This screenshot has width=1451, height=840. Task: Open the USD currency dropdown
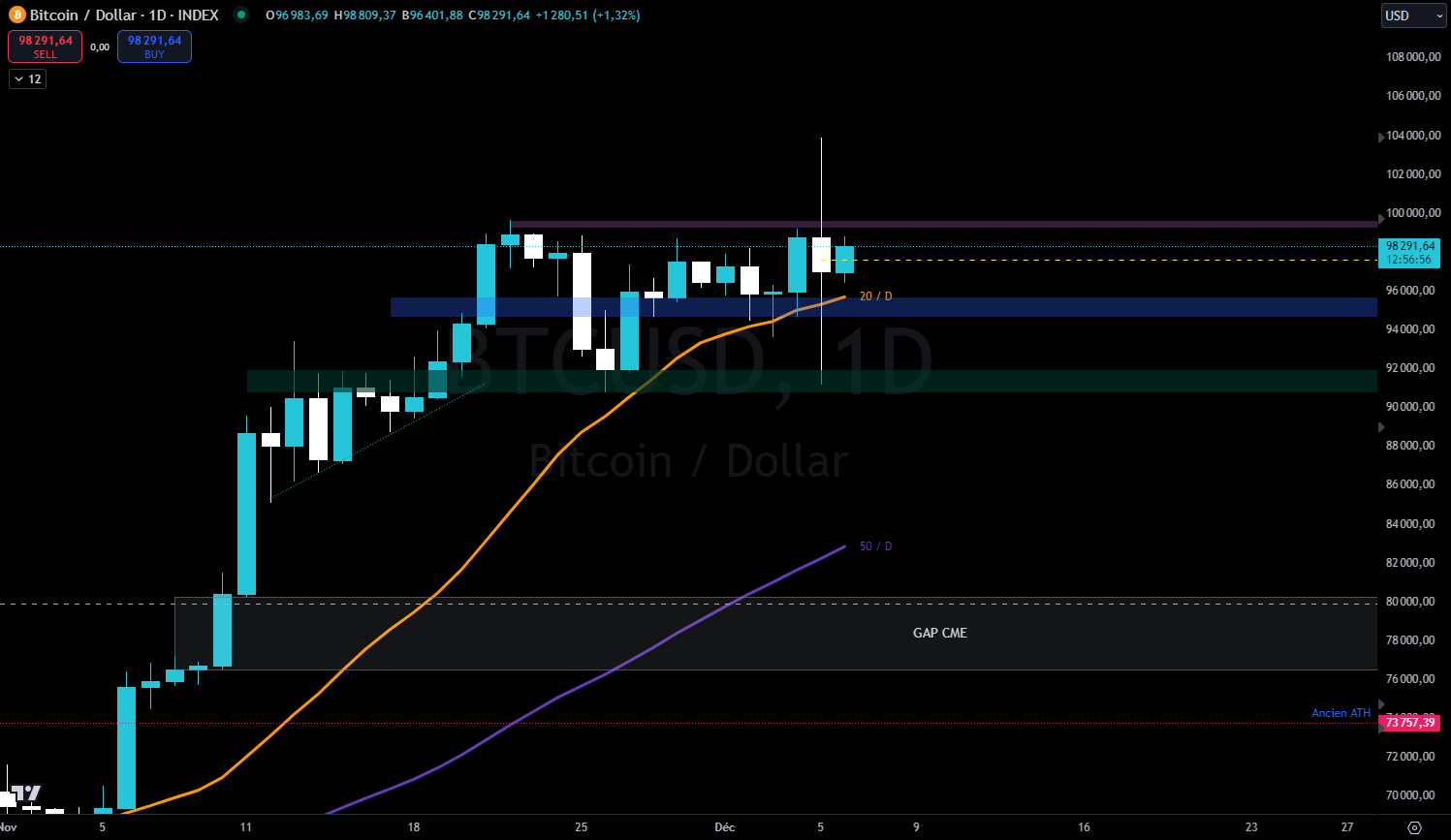coord(1412,16)
